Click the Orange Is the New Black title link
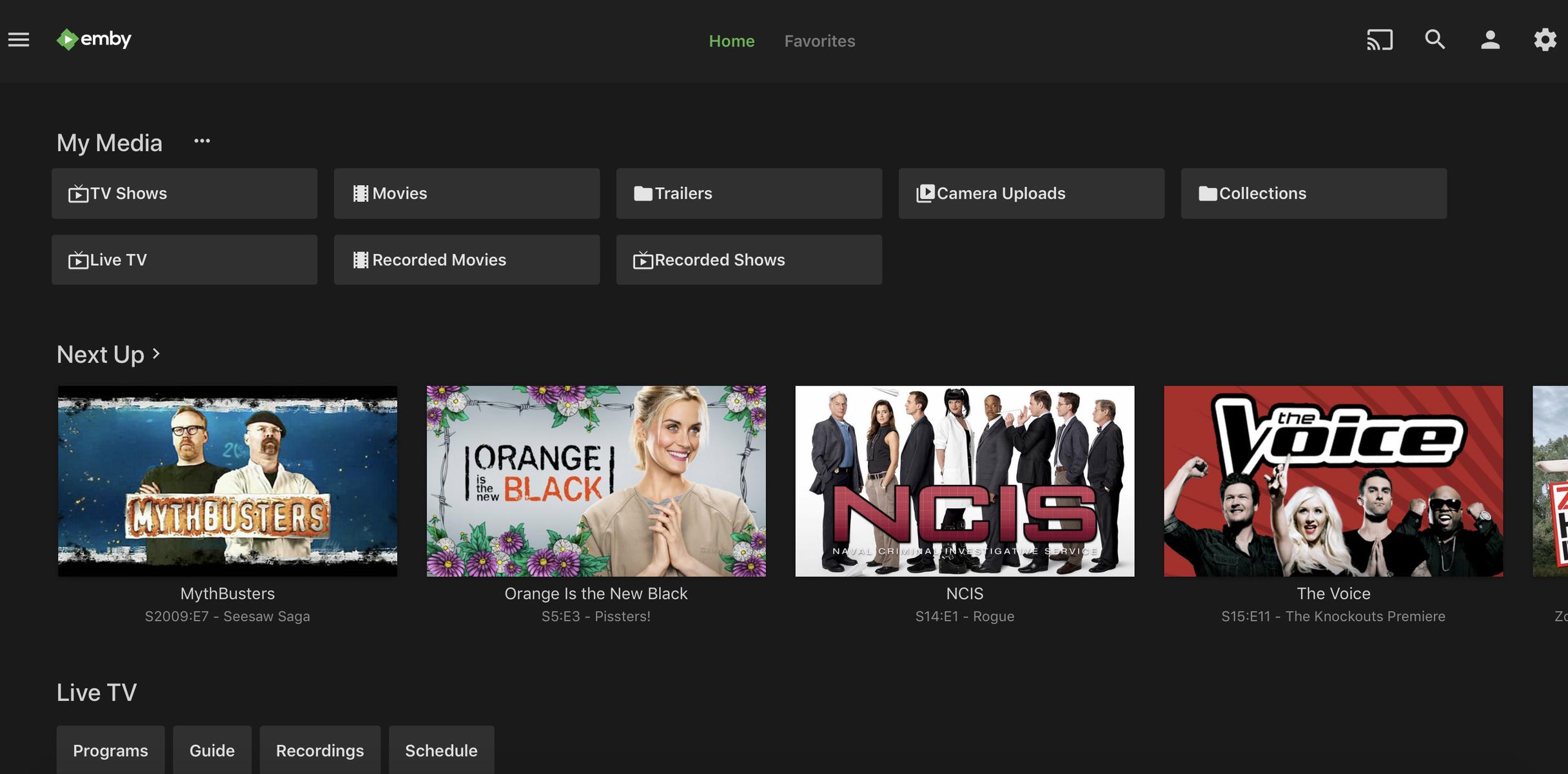 (x=596, y=593)
